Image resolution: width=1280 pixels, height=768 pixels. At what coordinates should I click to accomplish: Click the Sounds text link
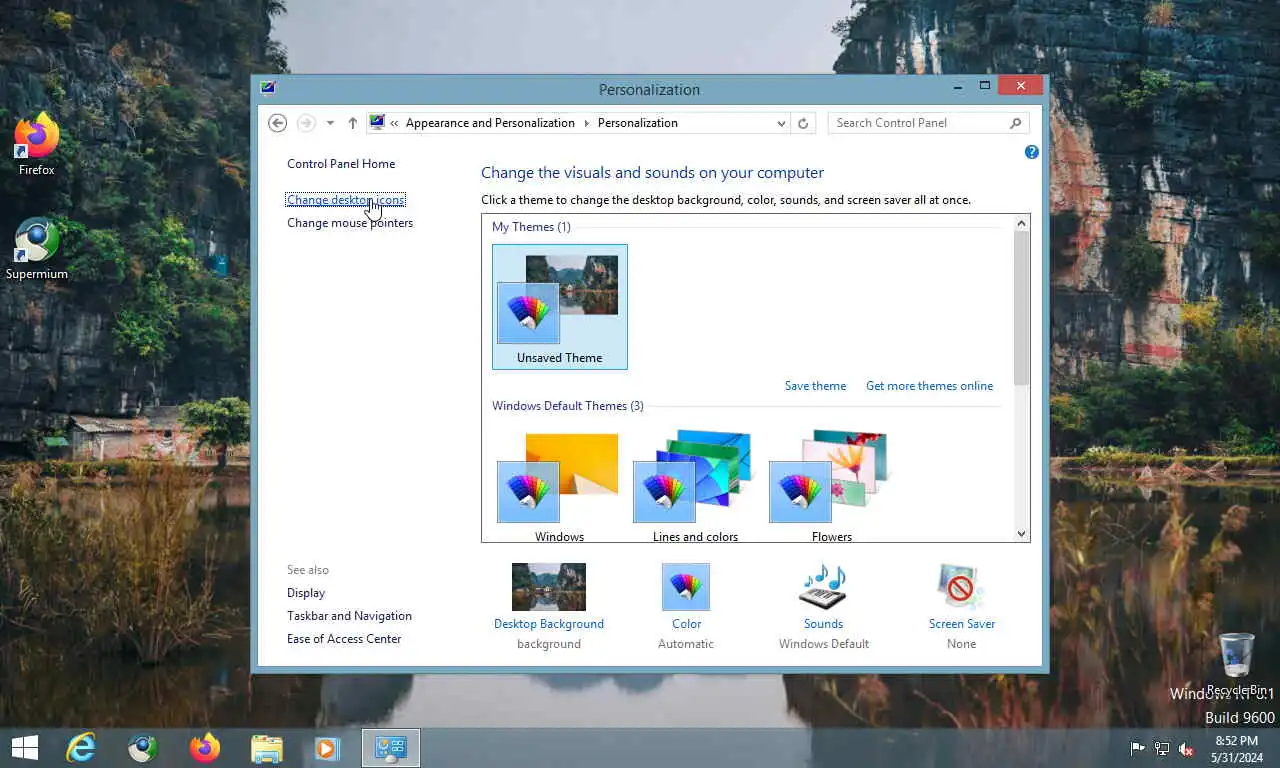[x=823, y=624]
